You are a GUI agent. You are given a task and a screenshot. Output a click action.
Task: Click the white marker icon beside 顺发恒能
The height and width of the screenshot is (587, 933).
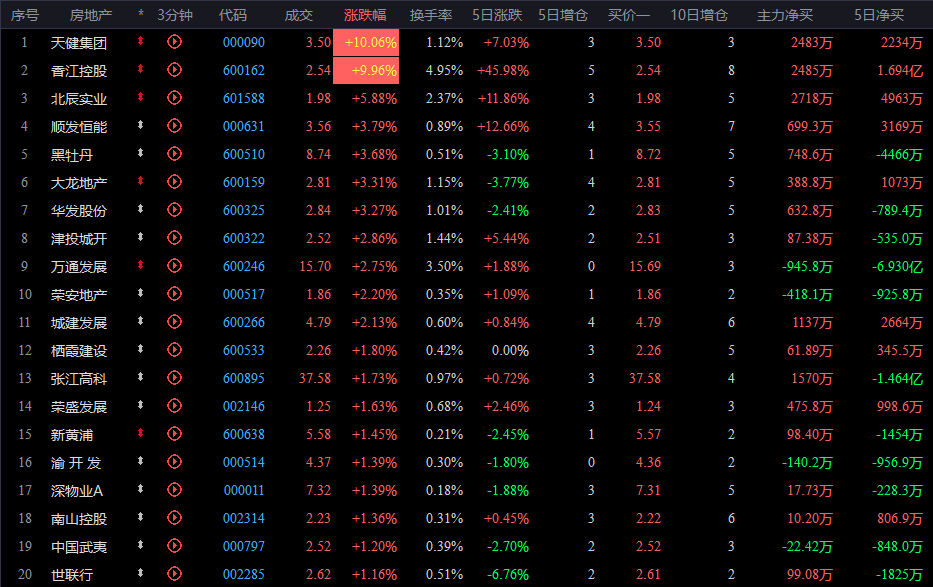tap(140, 125)
